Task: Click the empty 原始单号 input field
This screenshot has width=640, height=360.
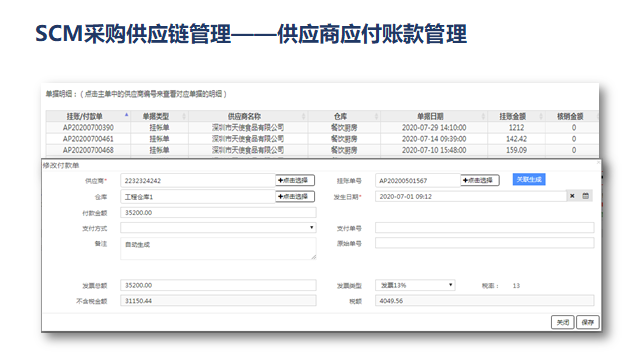Action: (x=484, y=243)
